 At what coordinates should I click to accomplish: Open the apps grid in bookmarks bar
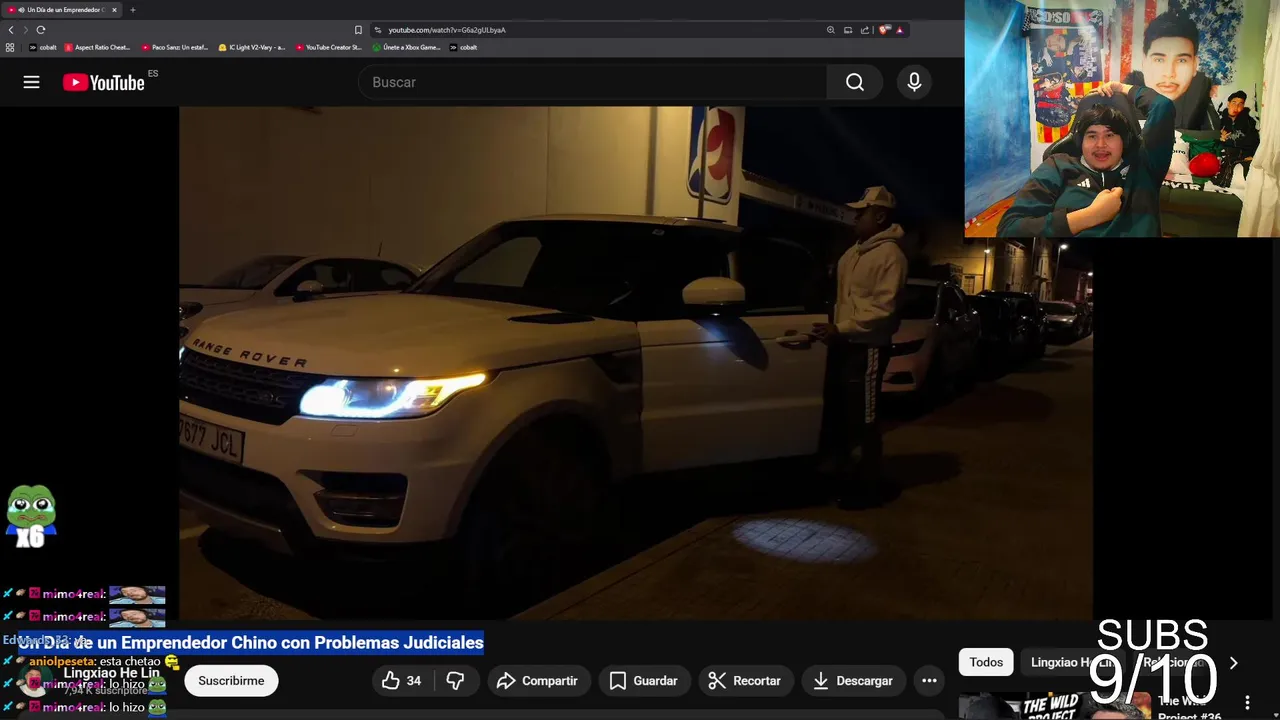coord(10,47)
